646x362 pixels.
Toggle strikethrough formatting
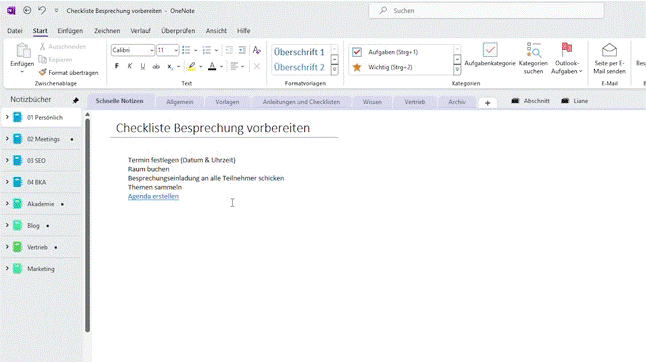click(x=156, y=66)
